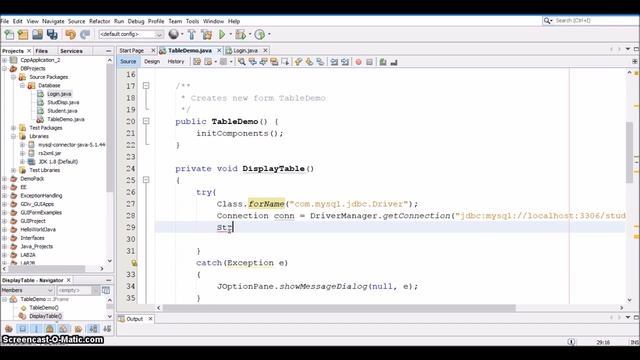Switch to the Design view button
The image size is (640, 360).
[x=152, y=62]
